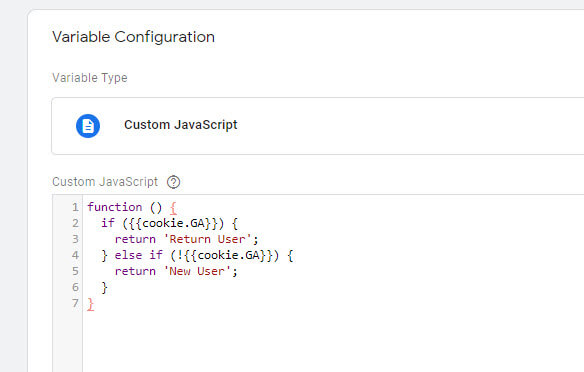This screenshot has width=584, height=372.
Task: Click the closing red brace on line 7
Action: click(x=91, y=304)
